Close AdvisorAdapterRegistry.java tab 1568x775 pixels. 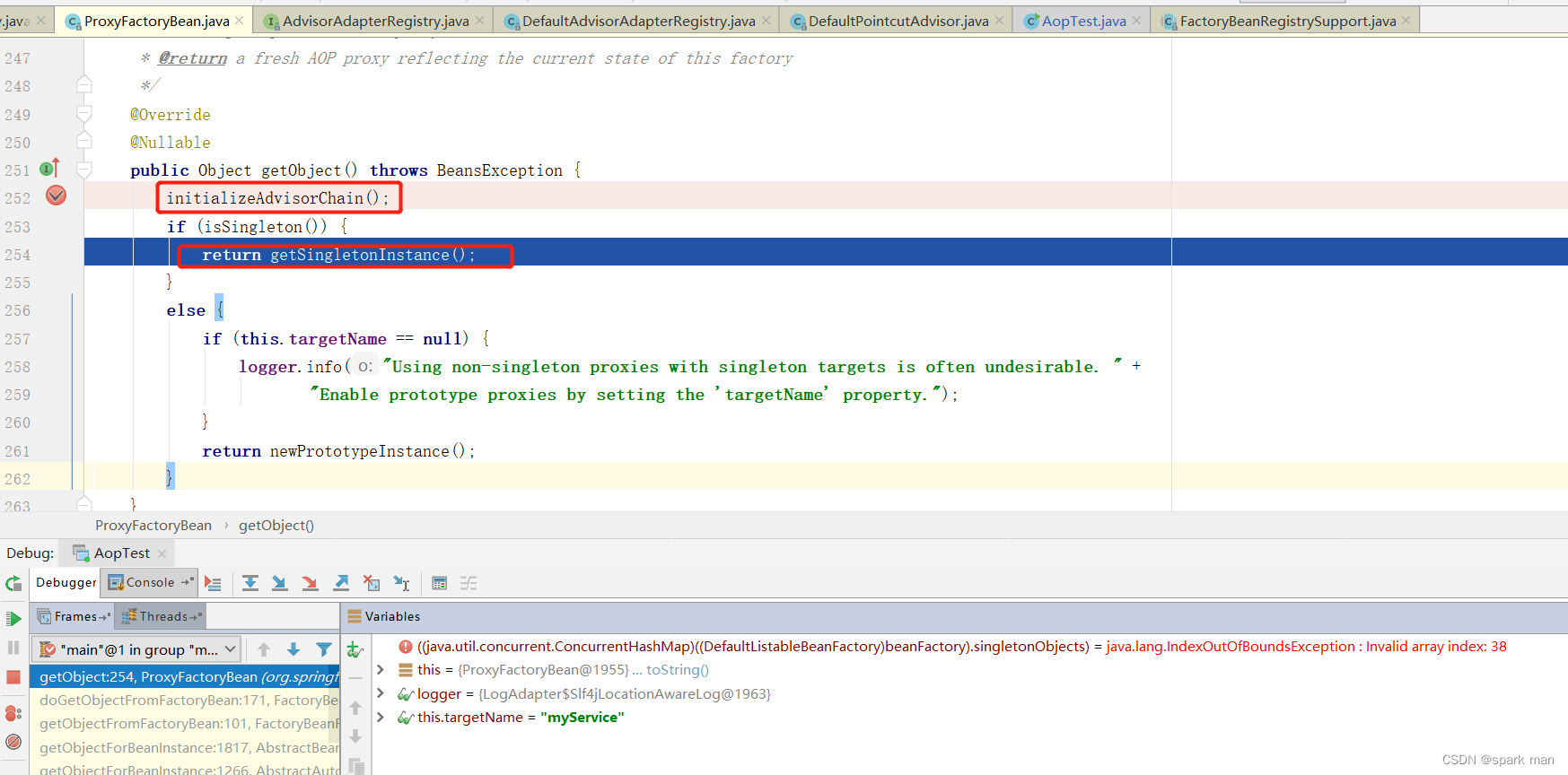[479, 21]
